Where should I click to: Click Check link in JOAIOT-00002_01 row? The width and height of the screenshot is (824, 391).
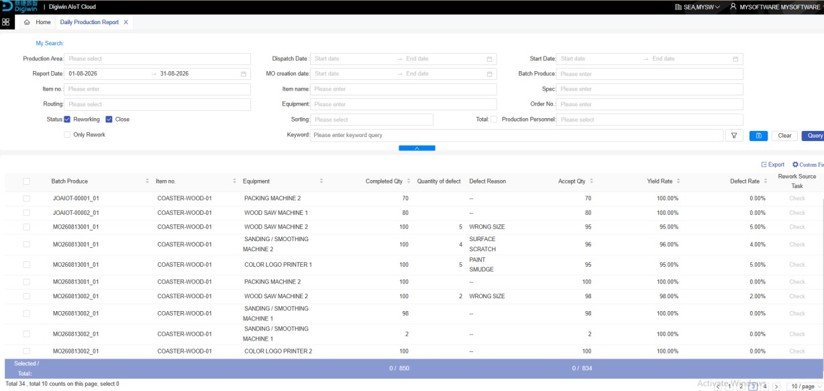797,213
